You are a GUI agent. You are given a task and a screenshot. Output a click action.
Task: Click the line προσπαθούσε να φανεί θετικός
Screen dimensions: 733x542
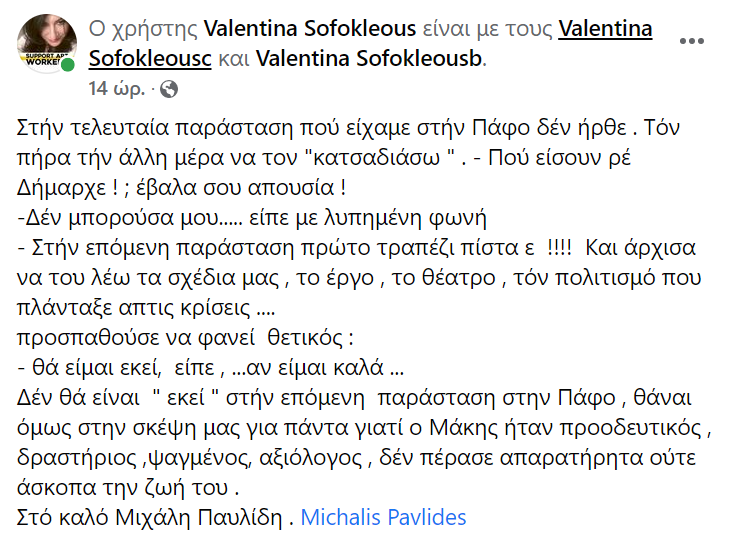point(185,338)
